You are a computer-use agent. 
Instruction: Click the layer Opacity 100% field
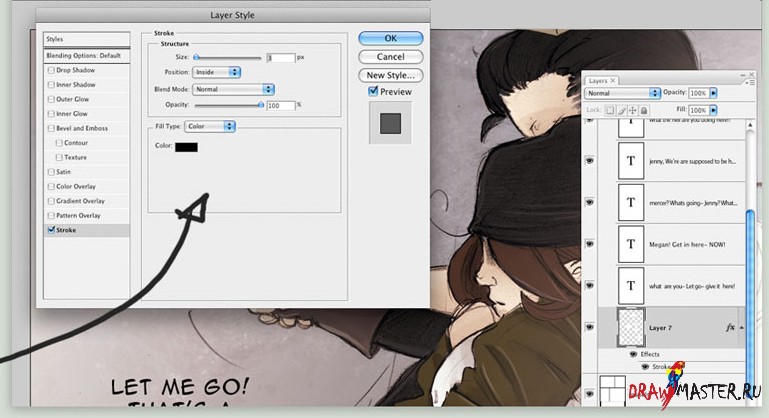[698, 93]
